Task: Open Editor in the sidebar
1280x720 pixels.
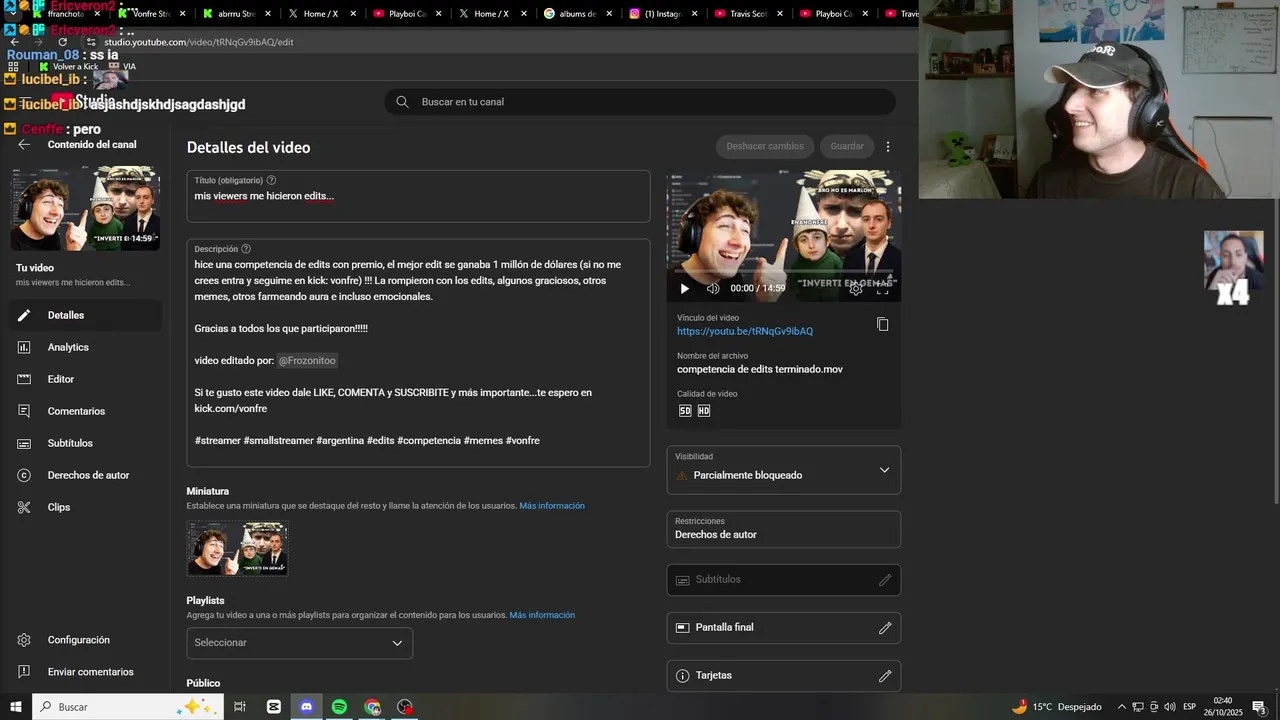Action: point(85,379)
